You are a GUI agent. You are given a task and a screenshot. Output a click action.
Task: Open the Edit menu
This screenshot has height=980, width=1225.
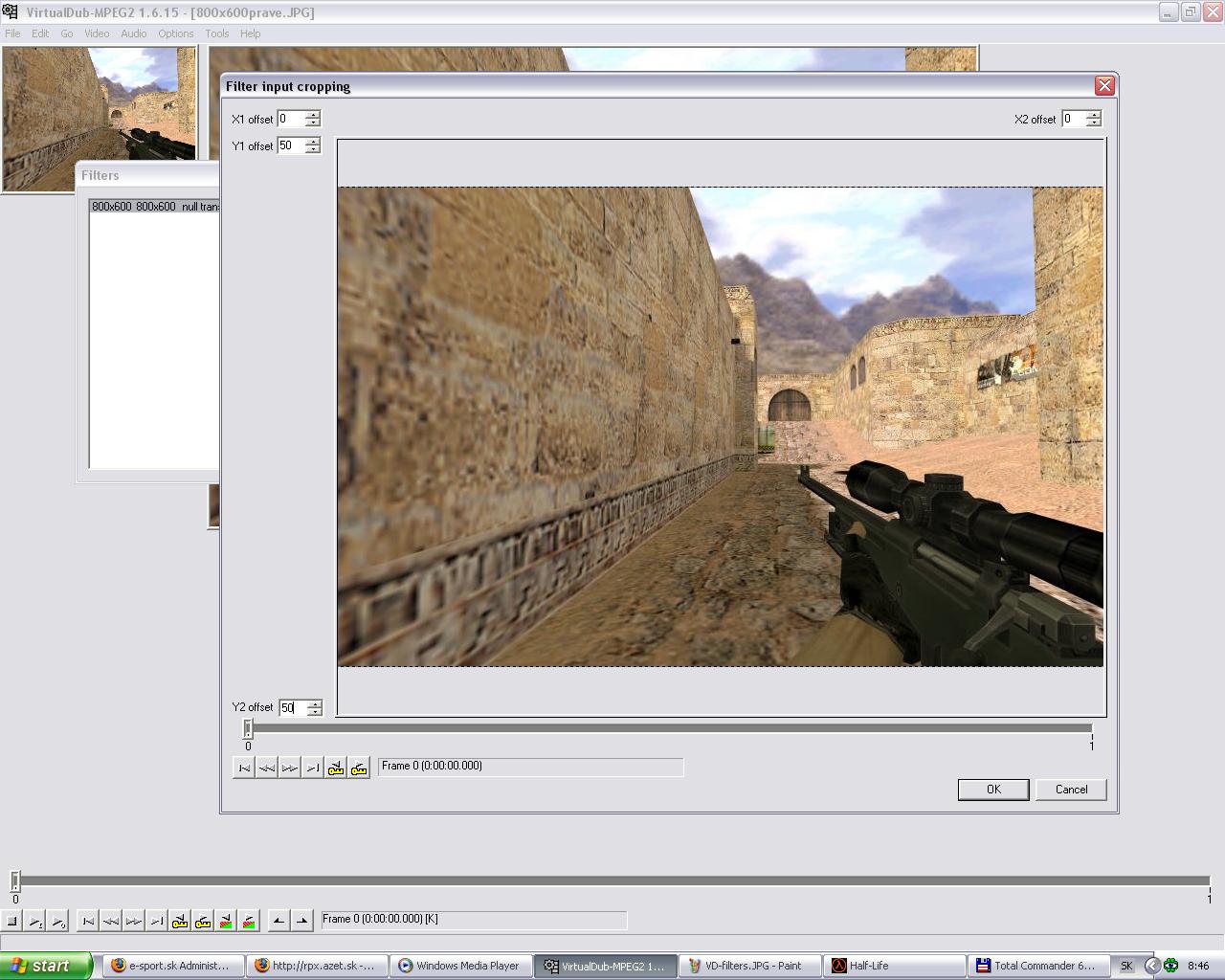tap(40, 33)
